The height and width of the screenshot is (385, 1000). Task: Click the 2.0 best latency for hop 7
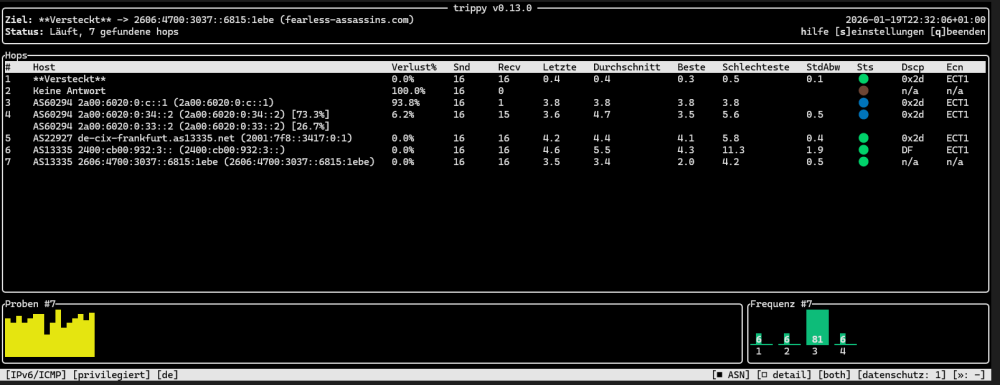(686, 162)
